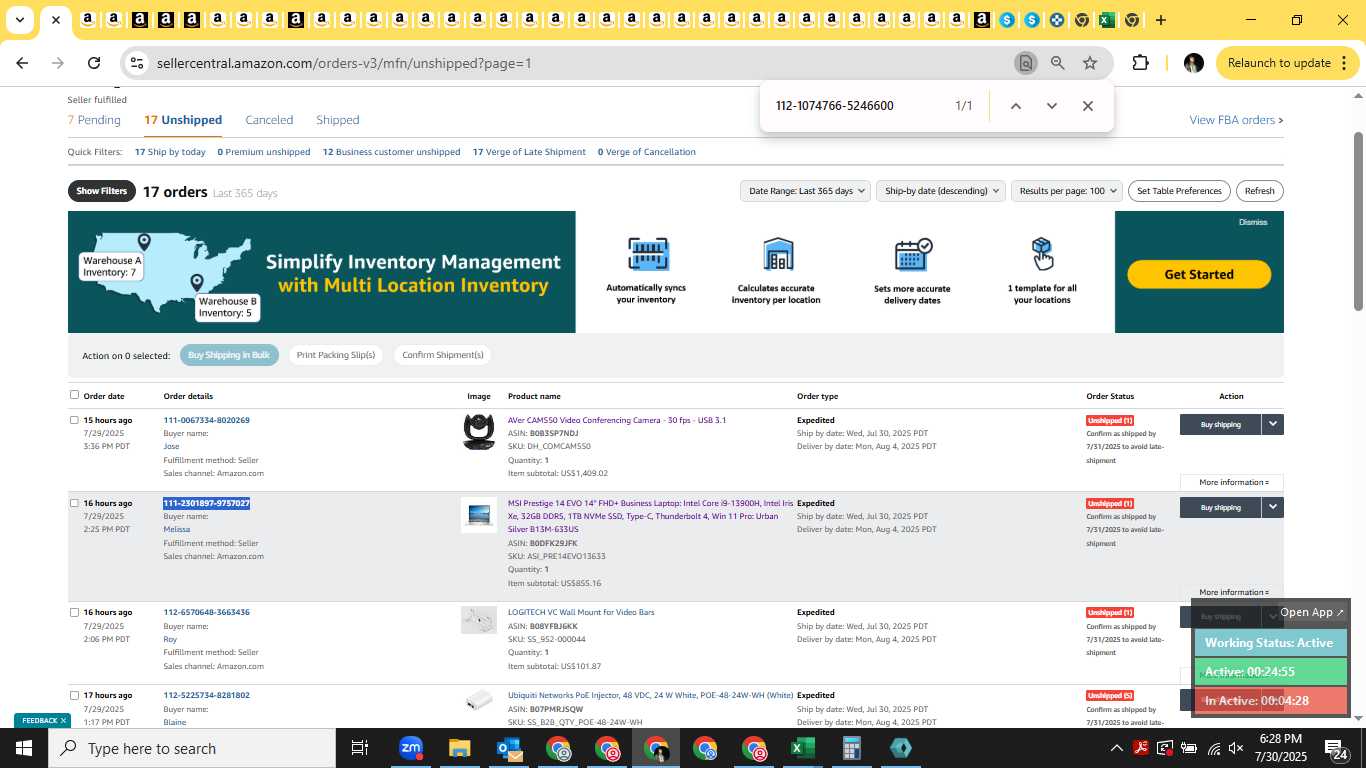This screenshot has width=1366, height=768.
Task: Open File Explorer from the taskbar
Action: (x=459, y=748)
